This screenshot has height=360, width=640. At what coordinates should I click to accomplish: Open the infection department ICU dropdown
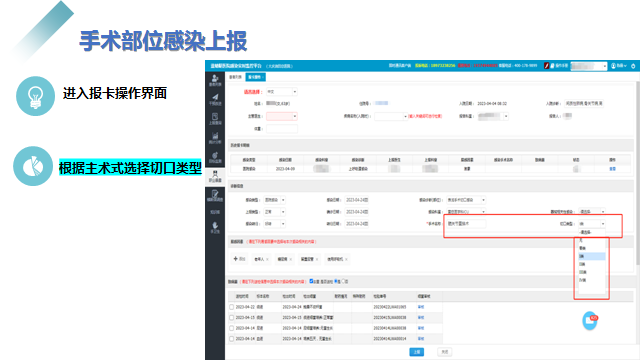pos(466,212)
